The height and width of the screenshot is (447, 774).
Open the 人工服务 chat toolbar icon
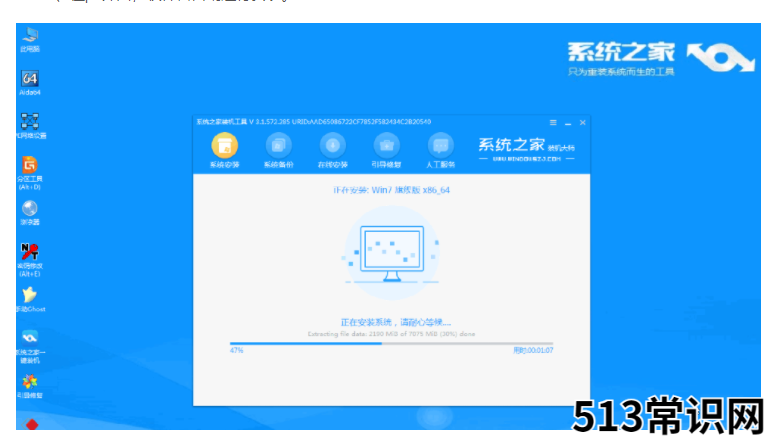click(x=440, y=151)
